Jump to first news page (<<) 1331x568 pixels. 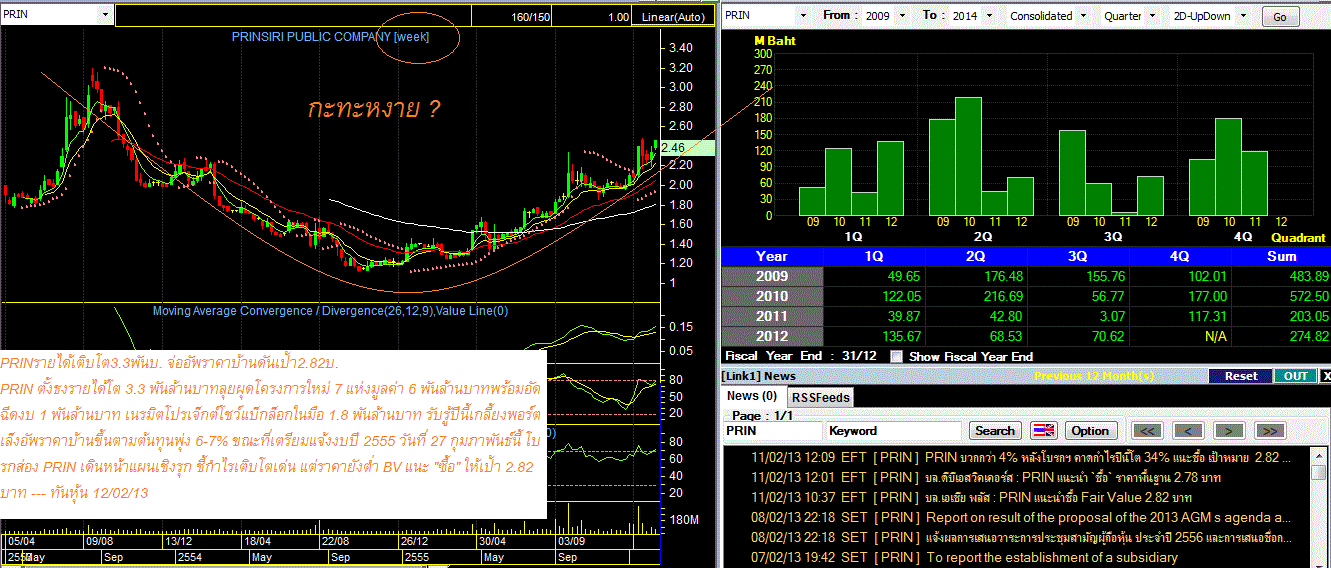point(1148,431)
